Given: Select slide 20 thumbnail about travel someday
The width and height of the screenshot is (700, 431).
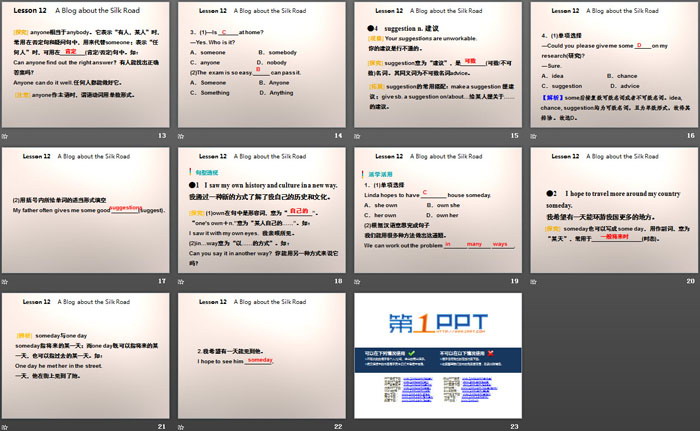Looking at the screenshot, I should pos(614,210).
